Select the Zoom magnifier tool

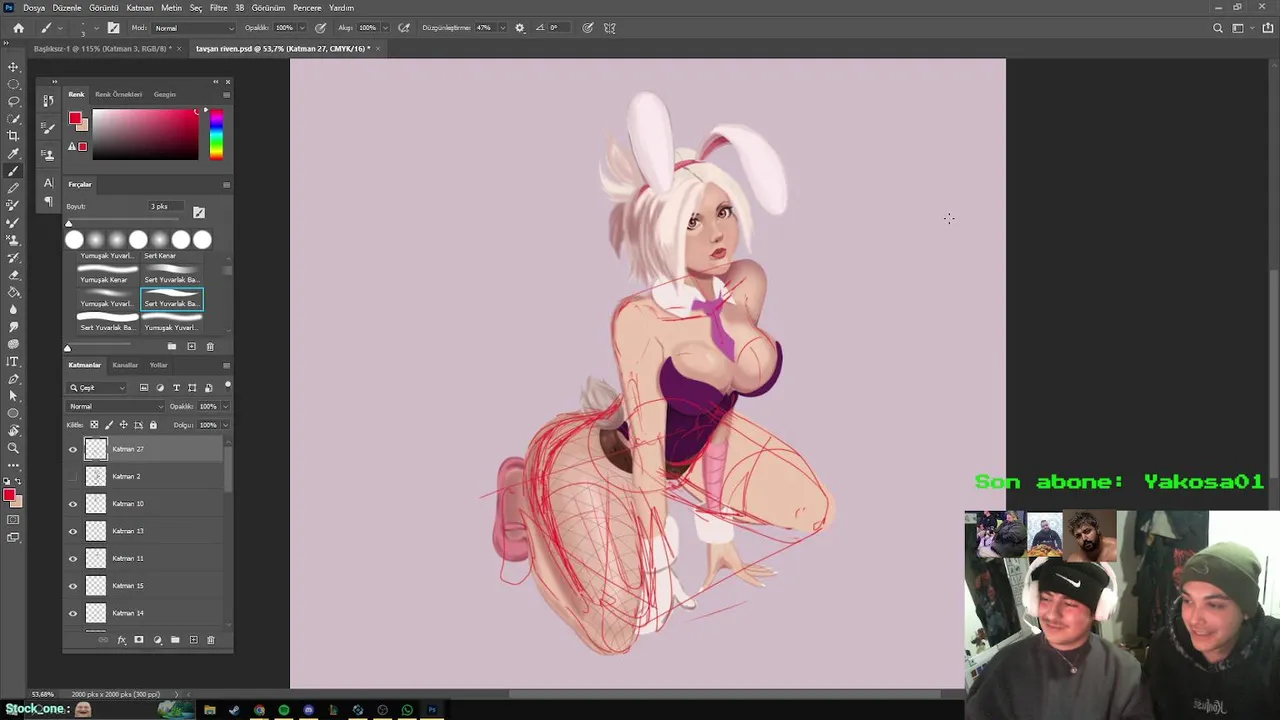coord(13,448)
